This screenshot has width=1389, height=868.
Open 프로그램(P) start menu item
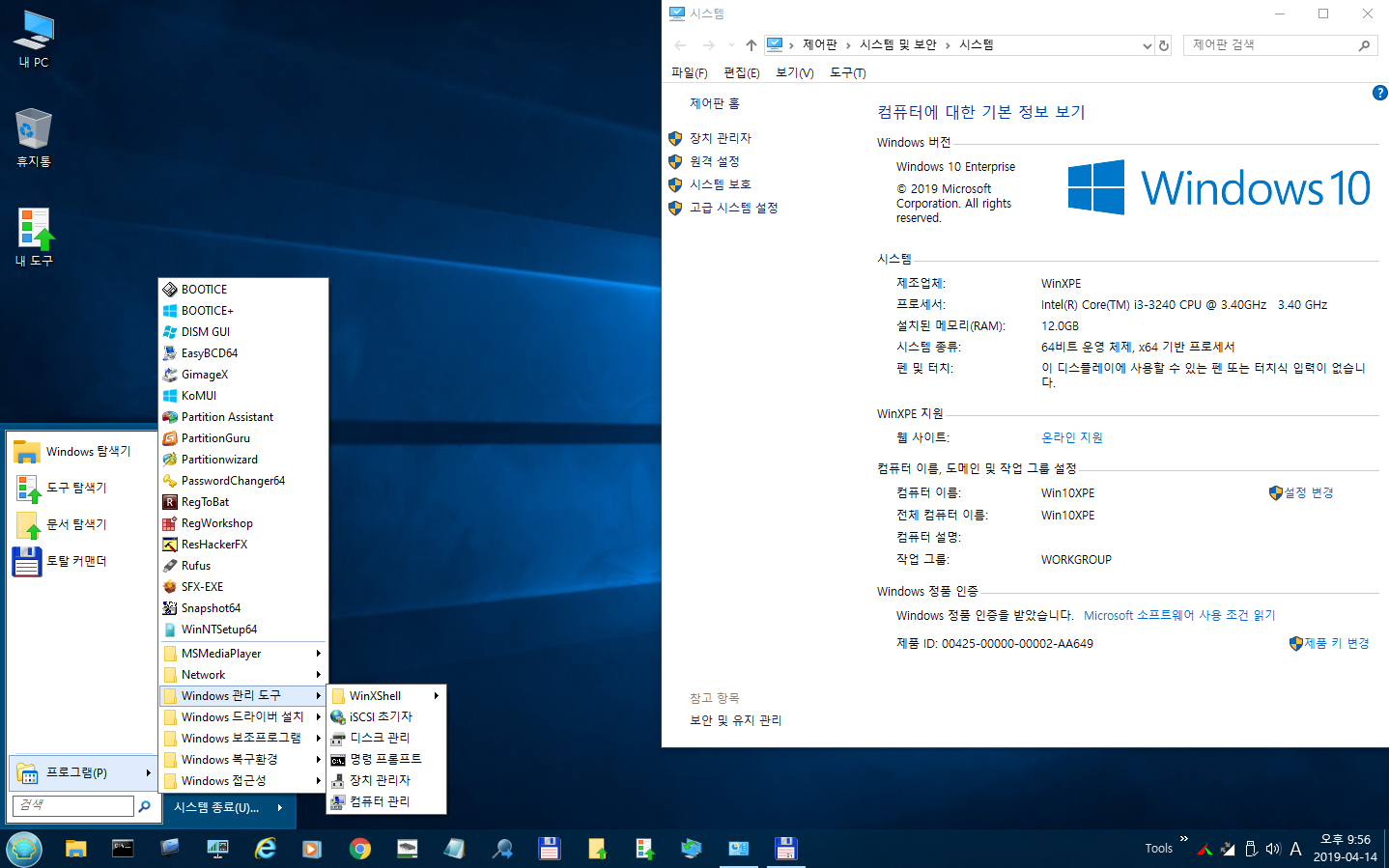coord(83,772)
